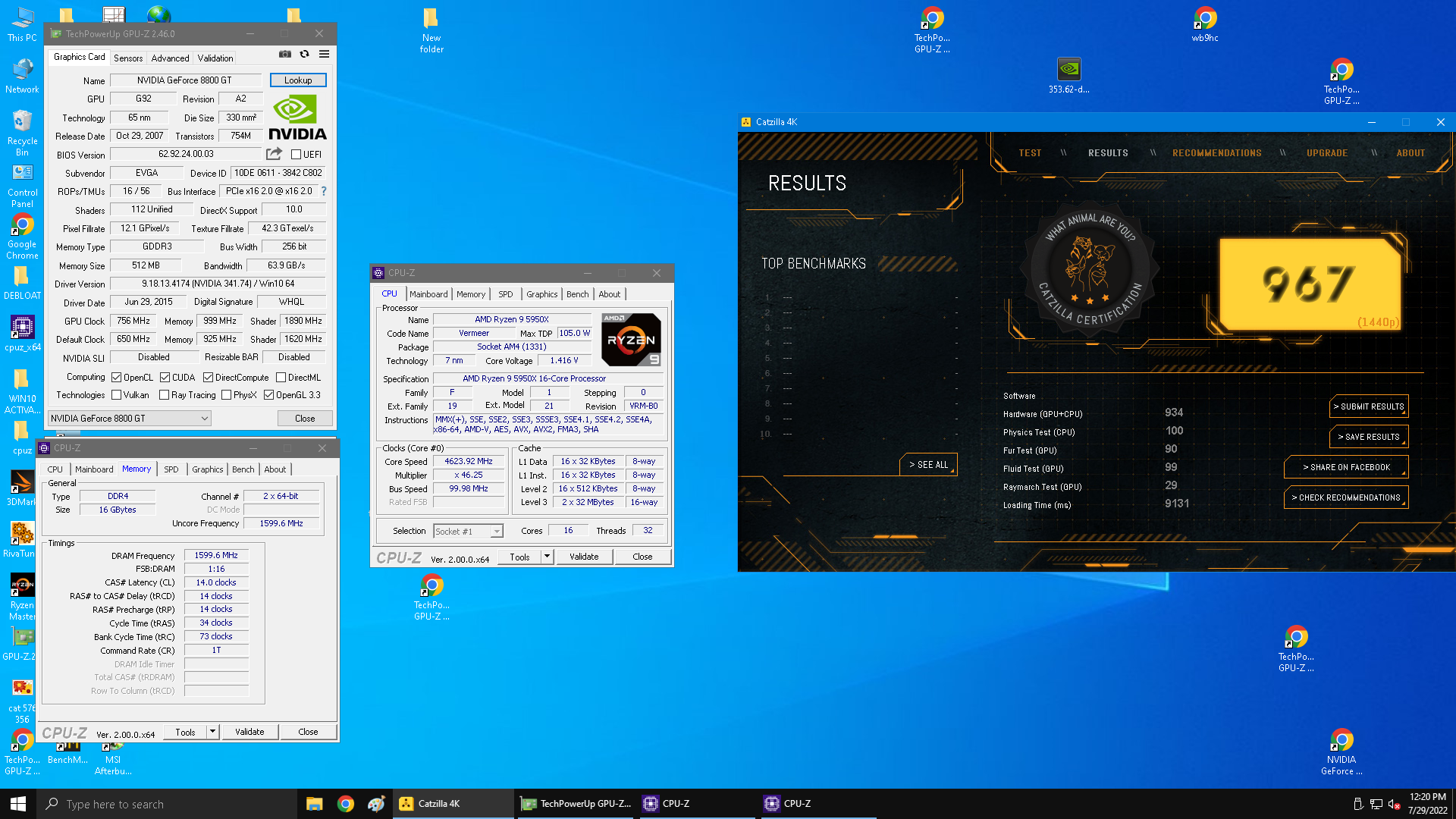Open the Upgrade tab in Catzilla

1327,153
